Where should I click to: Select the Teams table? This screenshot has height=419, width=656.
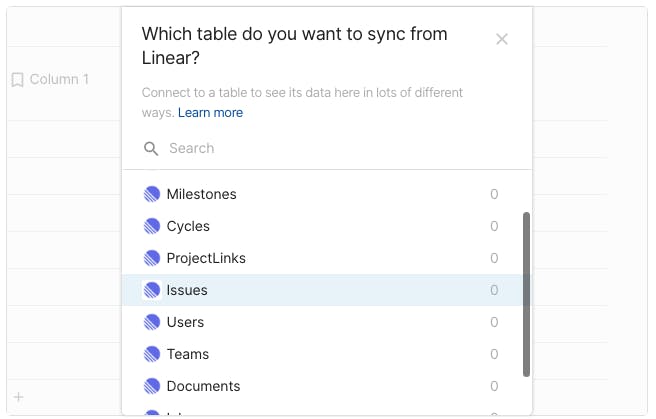coord(188,354)
